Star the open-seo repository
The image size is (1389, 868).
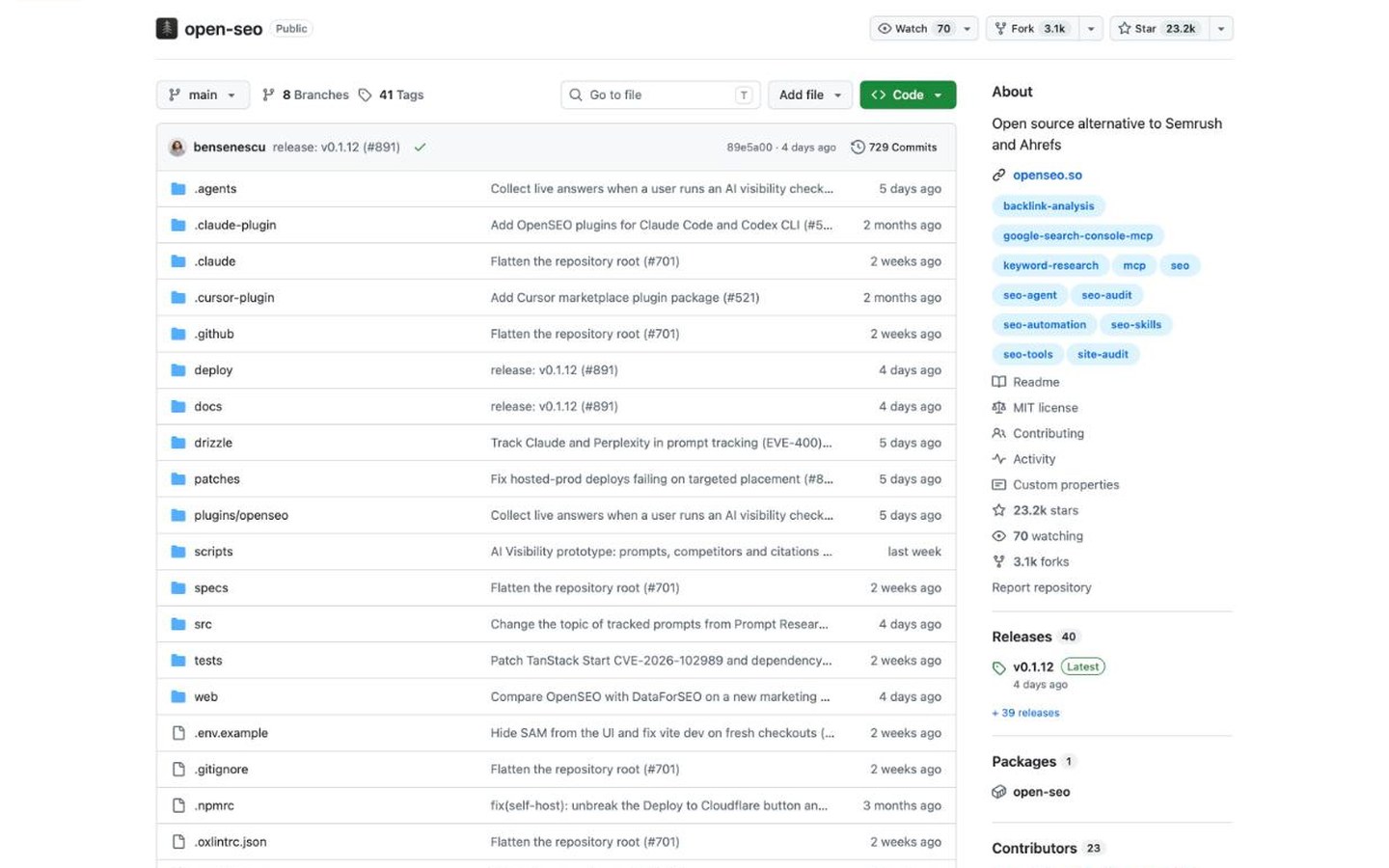(1158, 29)
